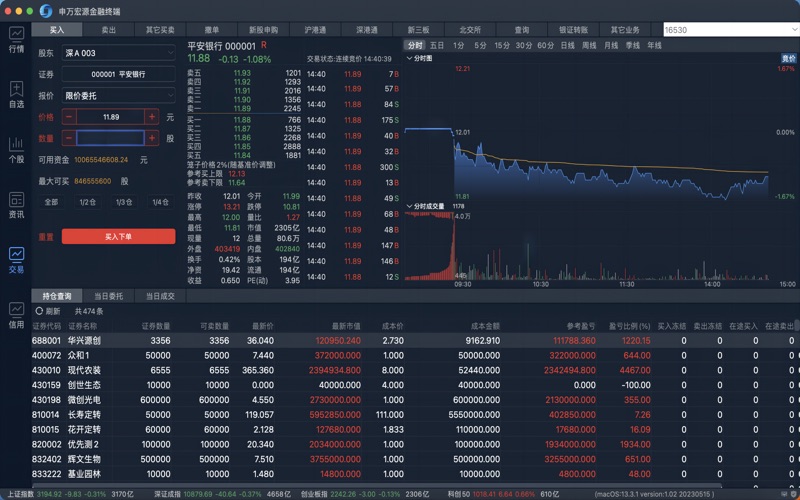Open the 行情 market quotes sidebar icon
Viewport: 800px width, 500px height.
click(16, 40)
